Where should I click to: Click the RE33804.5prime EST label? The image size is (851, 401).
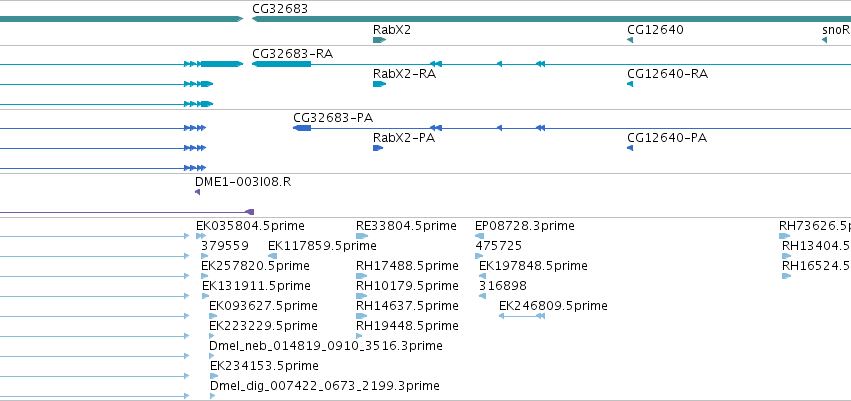coord(407,226)
